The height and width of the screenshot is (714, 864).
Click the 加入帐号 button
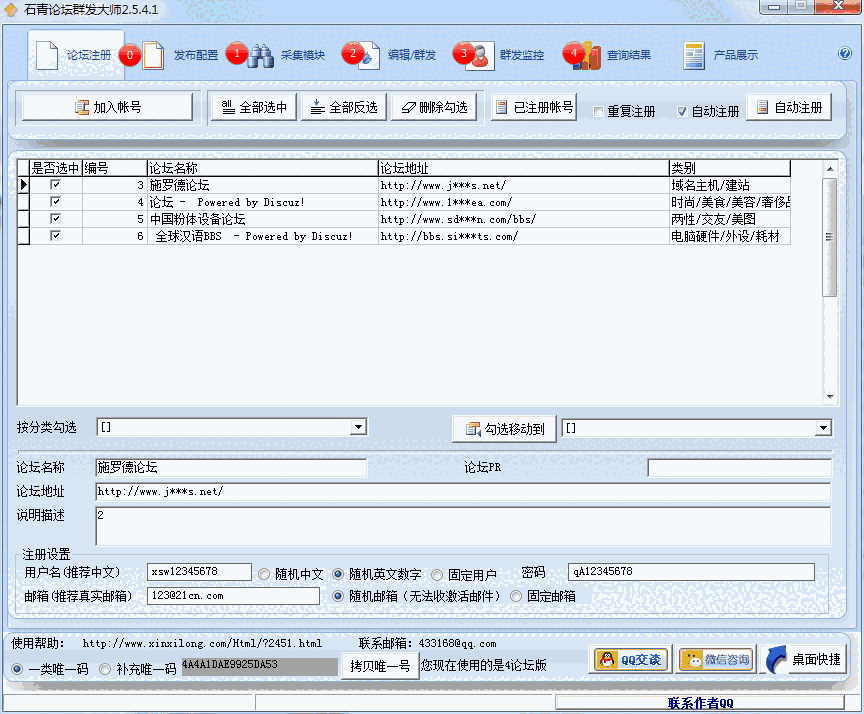106,105
